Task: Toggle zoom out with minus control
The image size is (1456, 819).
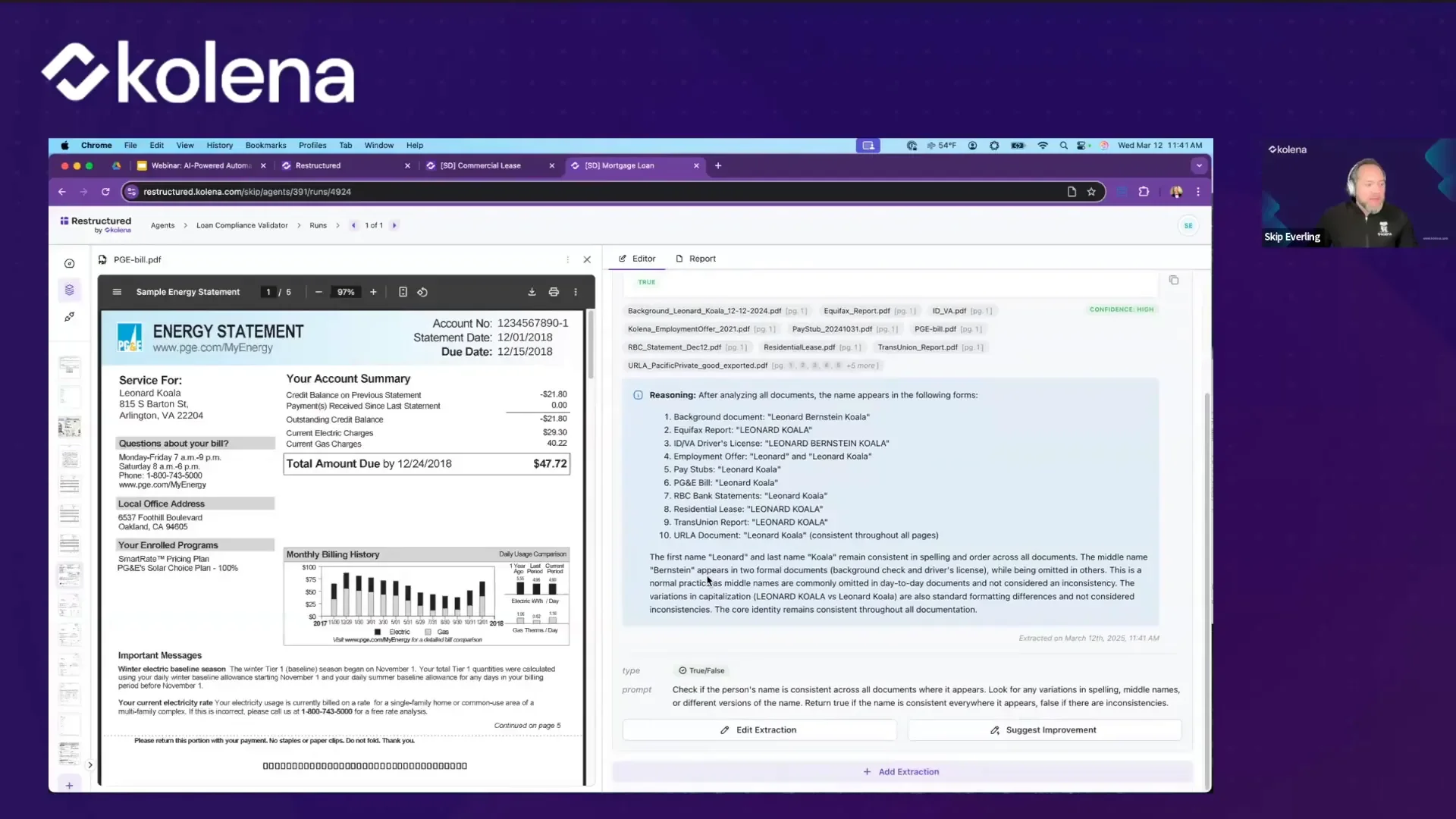Action: (x=318, y=292)
